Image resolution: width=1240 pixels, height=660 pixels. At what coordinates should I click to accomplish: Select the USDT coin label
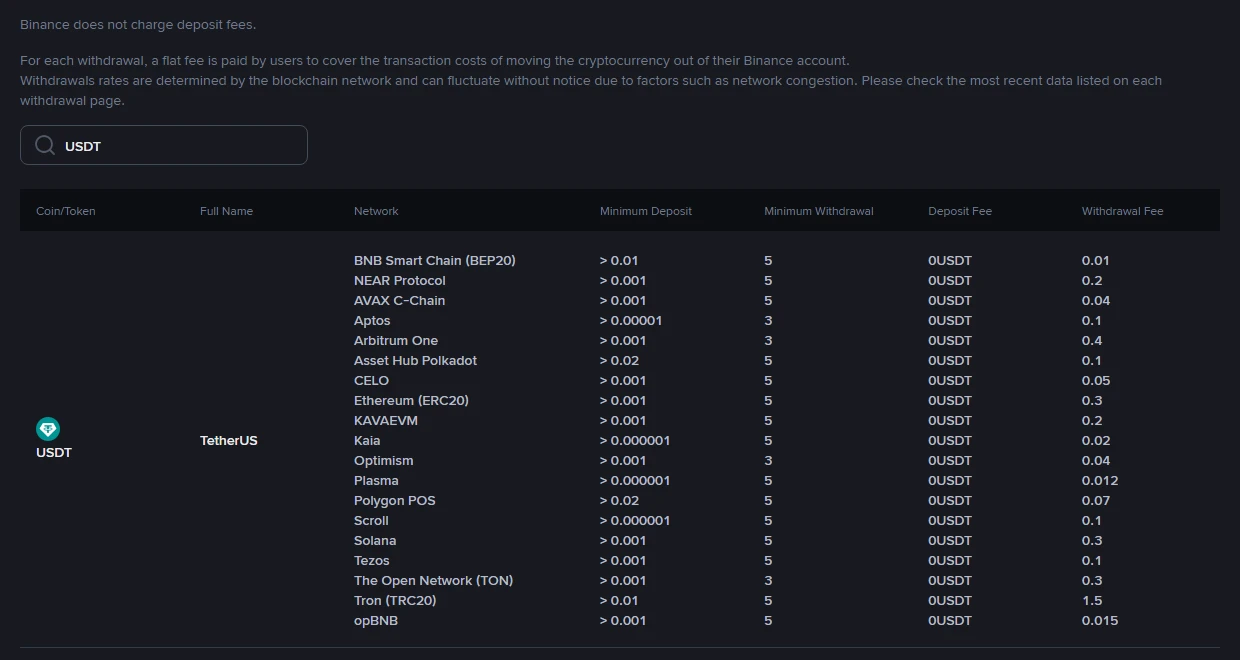[54, 453]
